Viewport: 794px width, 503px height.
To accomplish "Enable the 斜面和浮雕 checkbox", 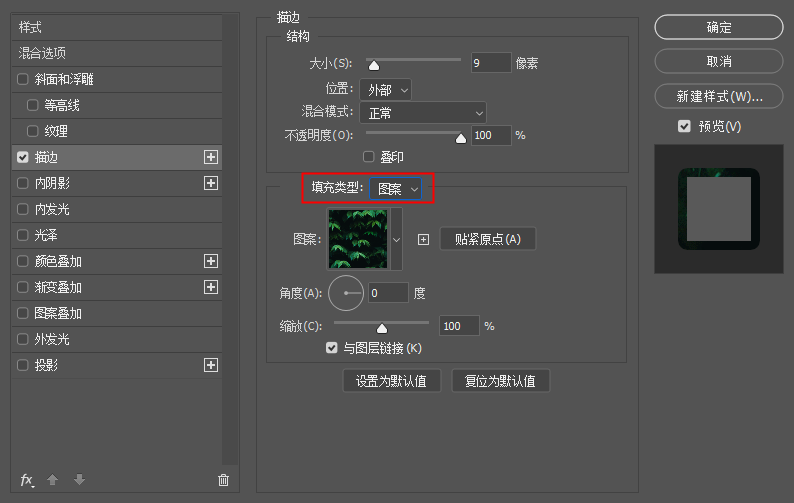I will 23,79.
